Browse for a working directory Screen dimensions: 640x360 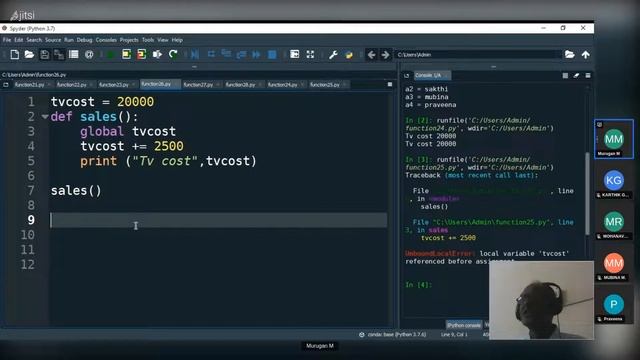point(570,54)
